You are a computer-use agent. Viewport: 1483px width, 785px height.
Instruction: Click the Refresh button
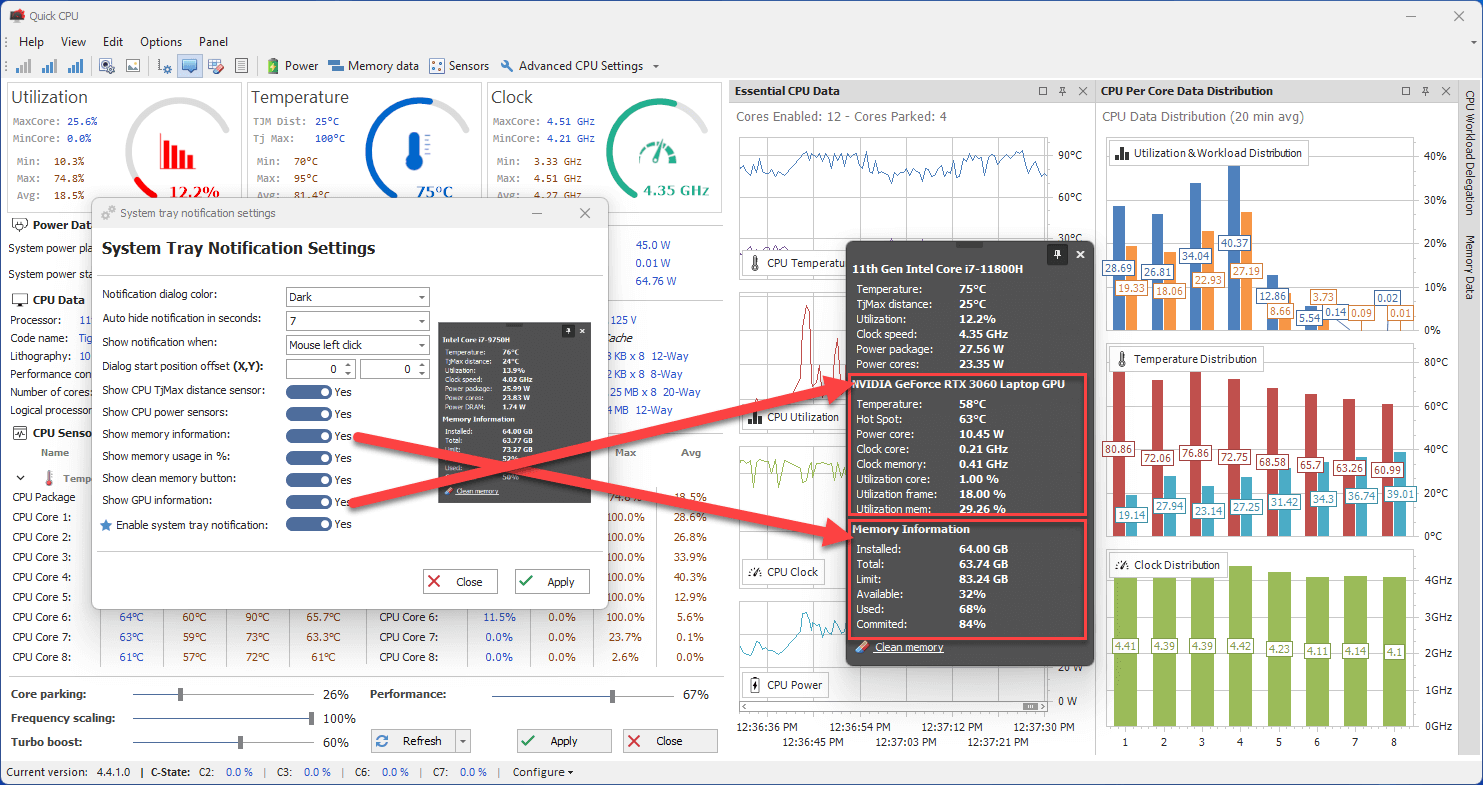[413, 741]
